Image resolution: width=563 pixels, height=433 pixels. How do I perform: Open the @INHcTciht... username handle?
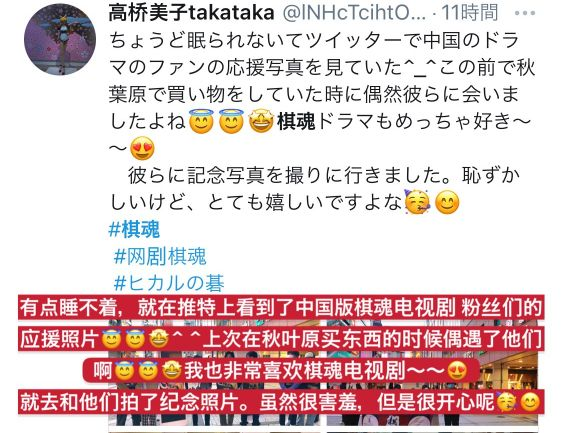tap(354, 13)
